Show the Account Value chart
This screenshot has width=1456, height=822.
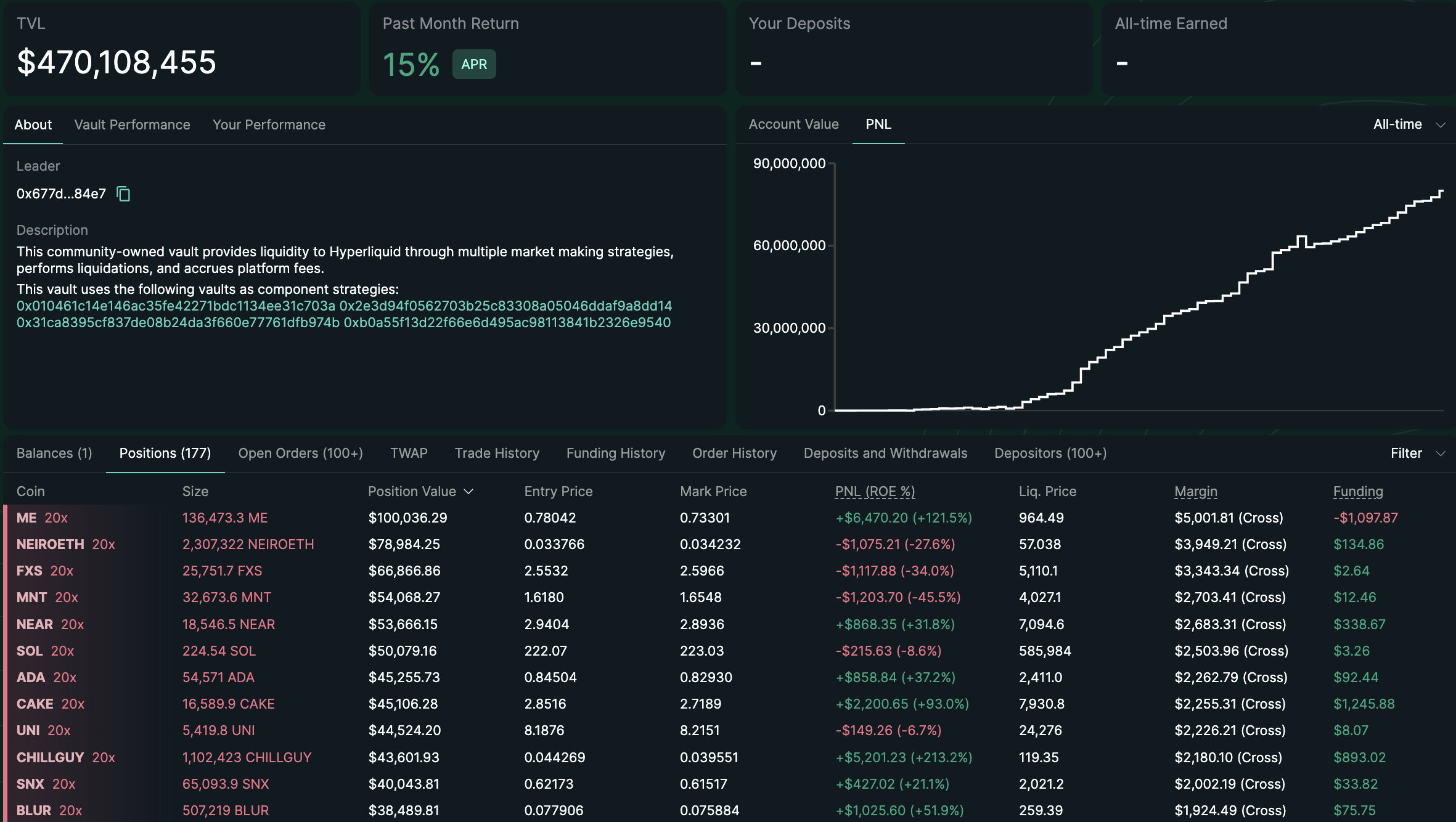793,124
